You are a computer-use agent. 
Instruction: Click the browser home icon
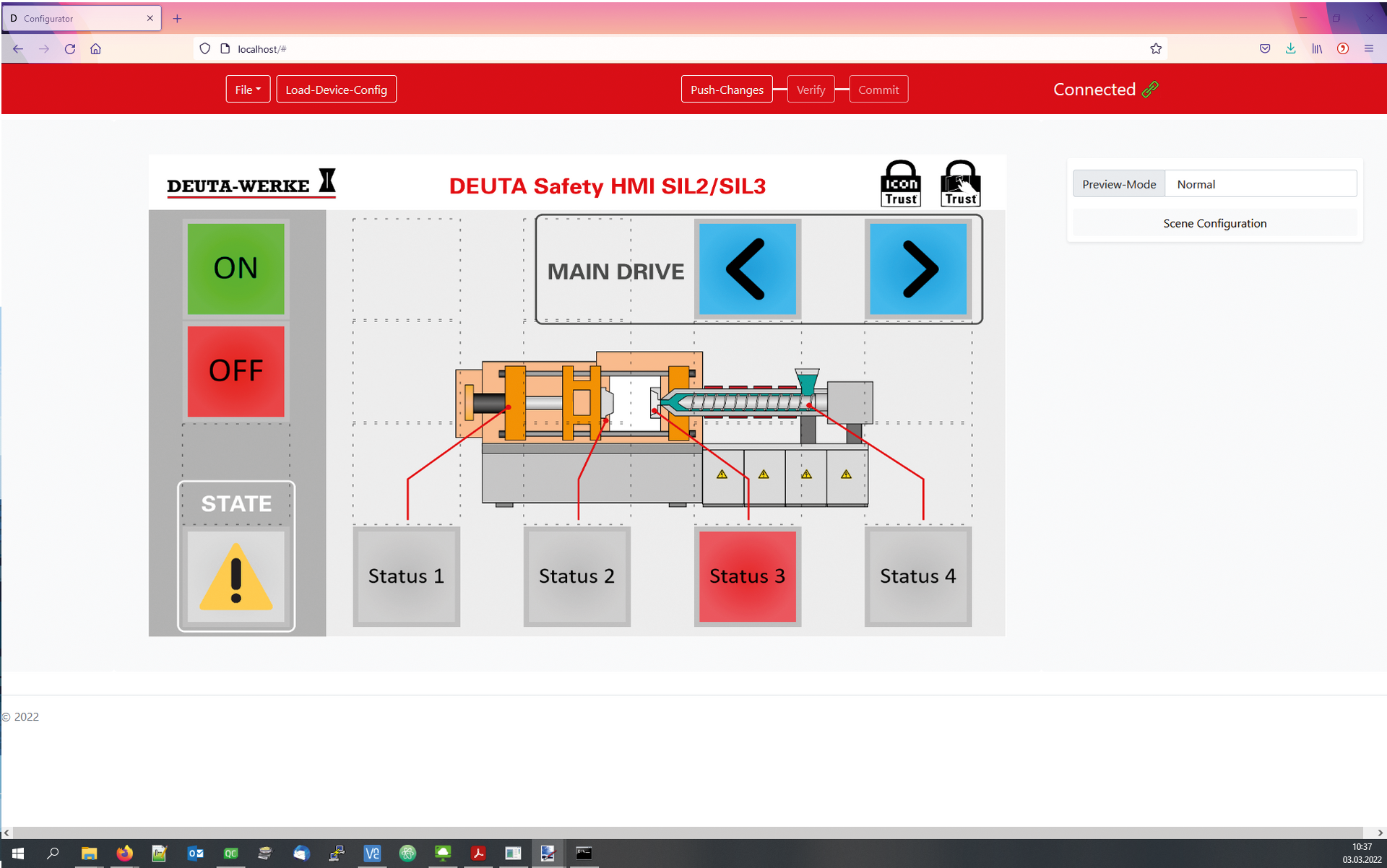[95, 49]
